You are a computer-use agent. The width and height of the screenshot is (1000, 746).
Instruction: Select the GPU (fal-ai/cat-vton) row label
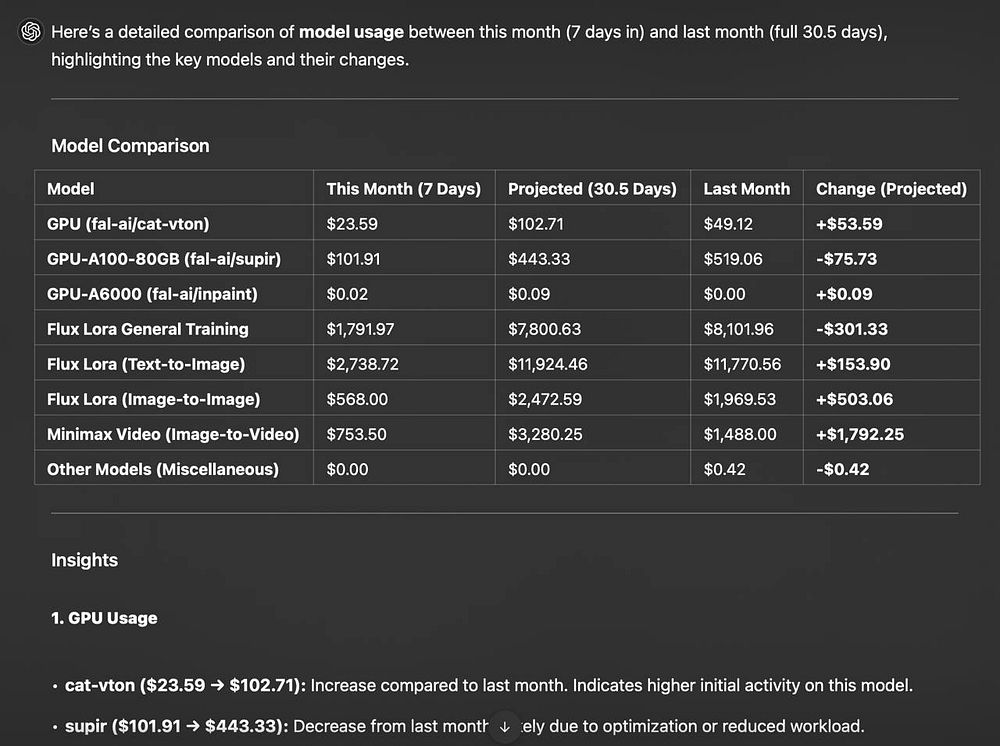(128, 224)
